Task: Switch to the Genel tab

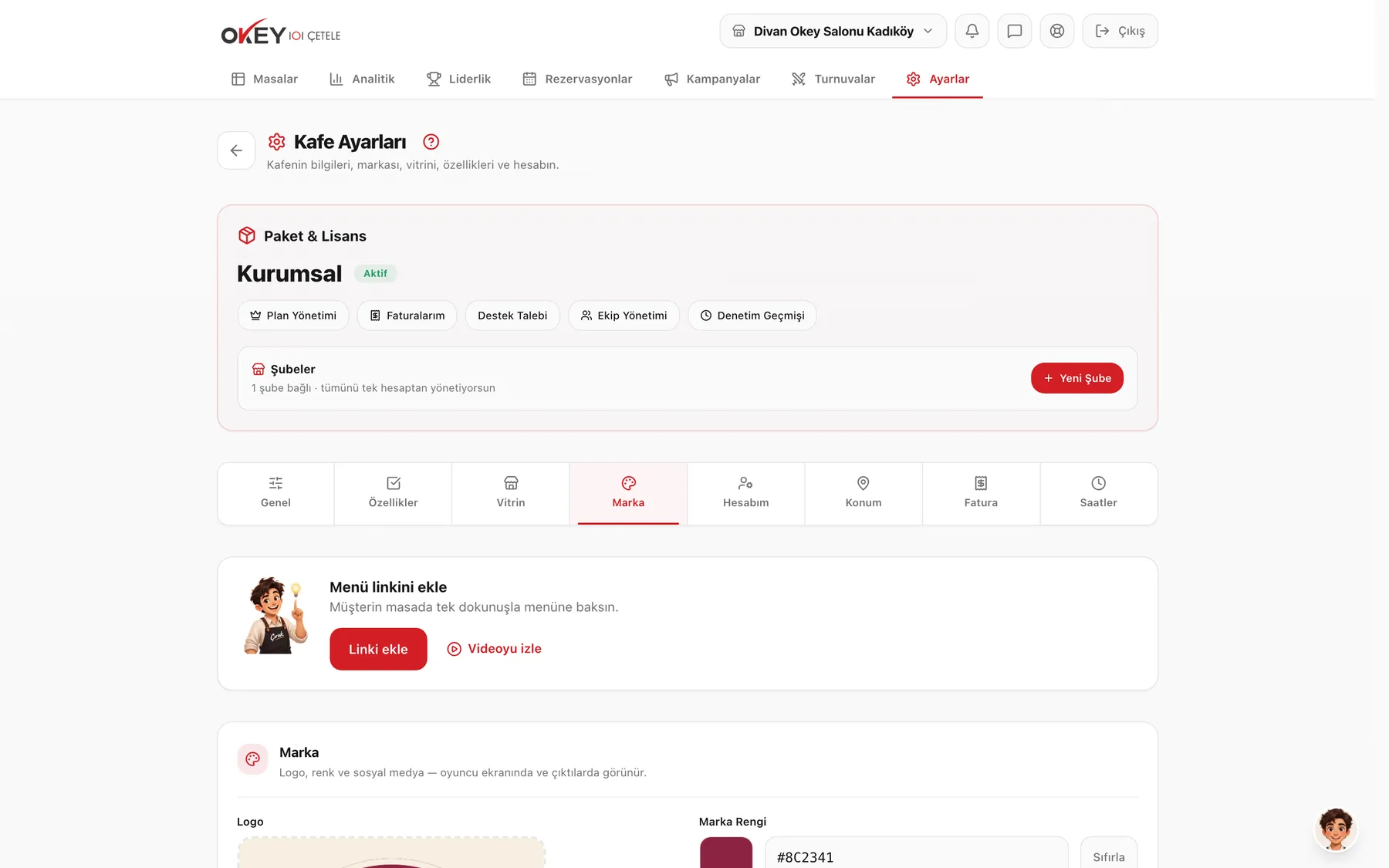Action: [x=275, y=494]
